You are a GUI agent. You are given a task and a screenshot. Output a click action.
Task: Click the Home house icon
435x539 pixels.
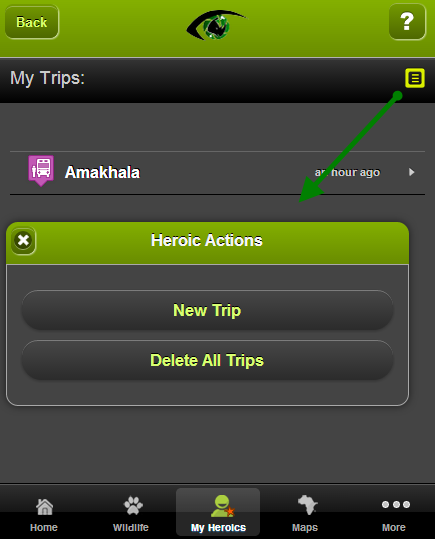(45, 507)
